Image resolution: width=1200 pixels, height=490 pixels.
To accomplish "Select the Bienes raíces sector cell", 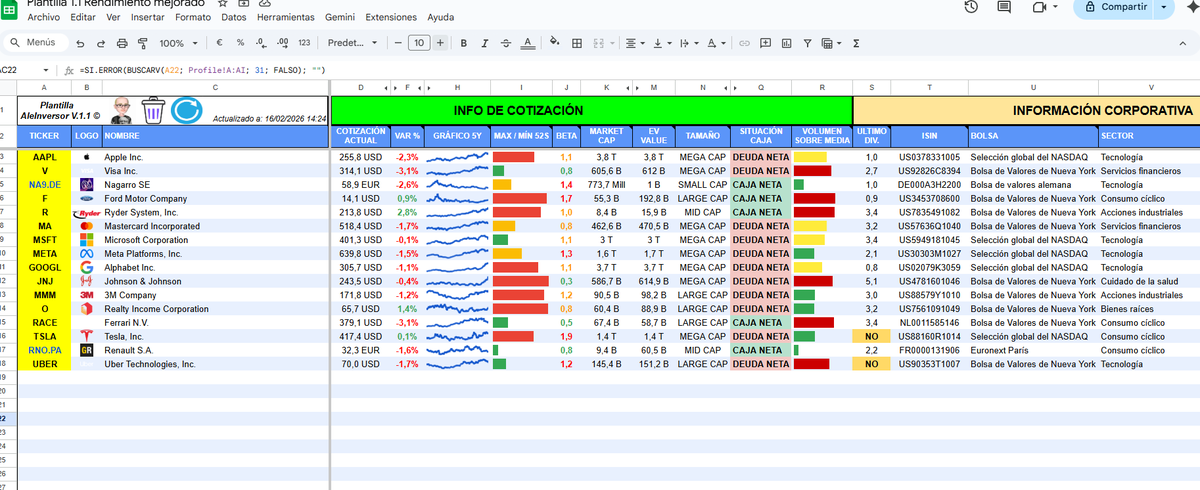I will coord(1148,309).
